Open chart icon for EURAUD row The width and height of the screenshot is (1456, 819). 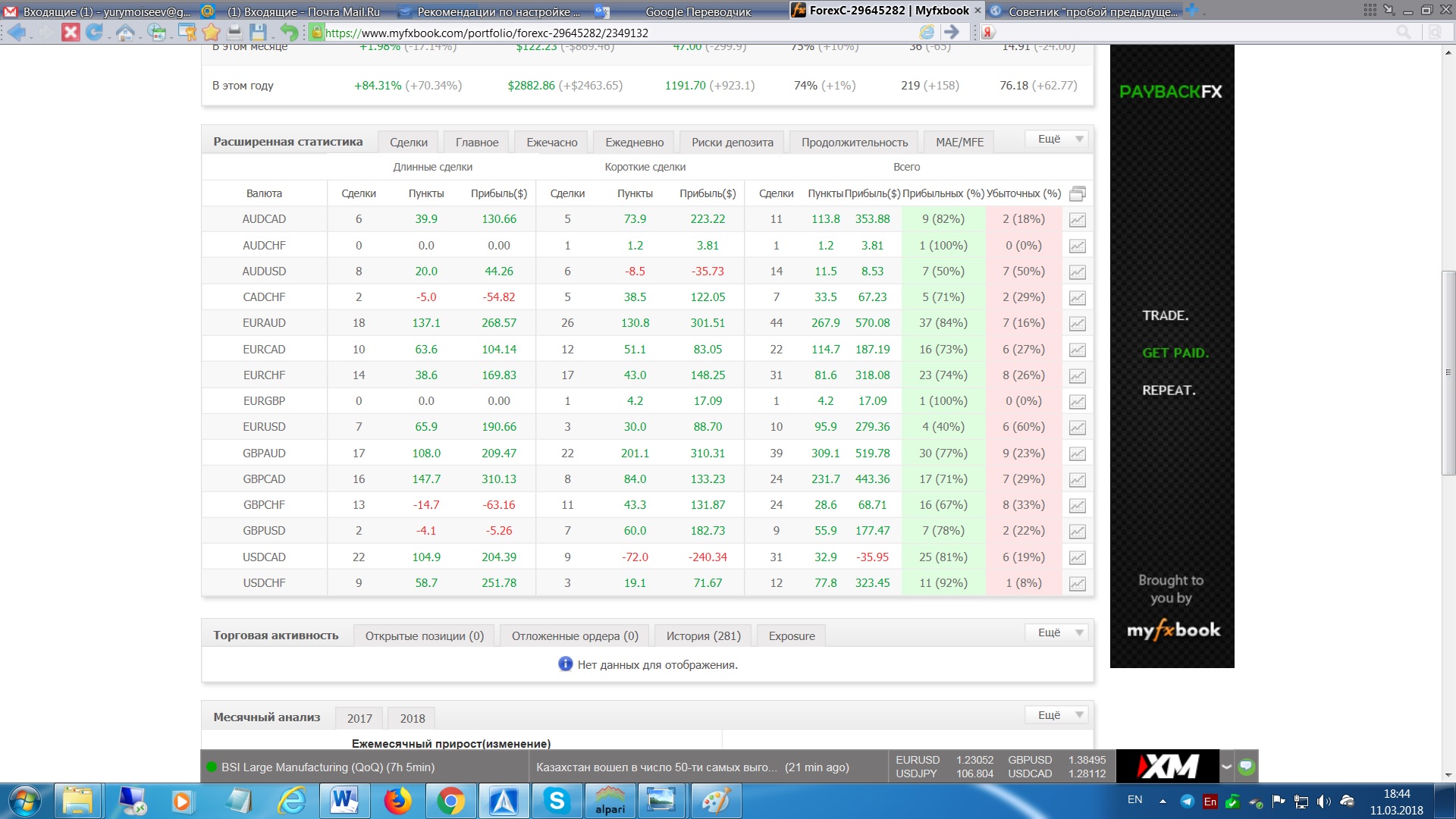[1077, 324]
